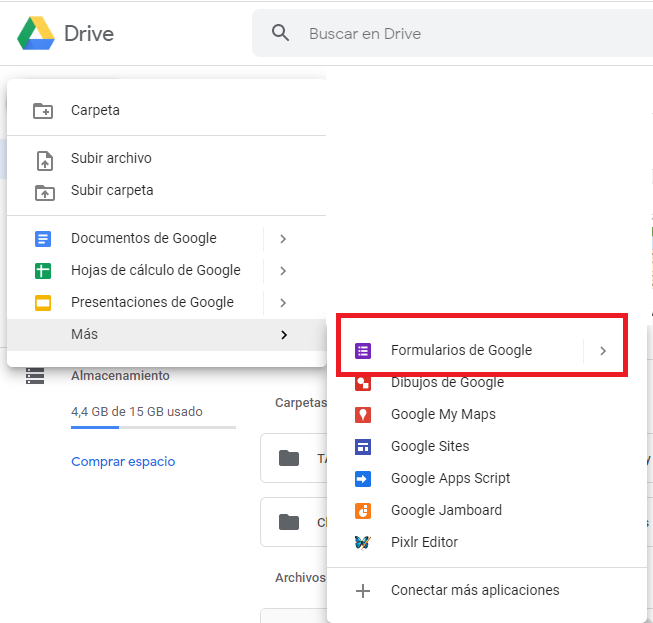The image size is (653, 623).
Task: Expand Formularios de Google submenu arrow
Action: click(603, 351)
